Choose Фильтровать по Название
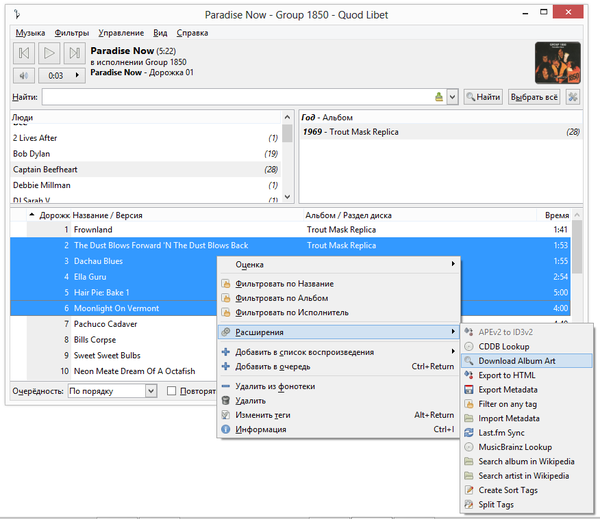Screen dimensions: 600x519 point(339,284)
